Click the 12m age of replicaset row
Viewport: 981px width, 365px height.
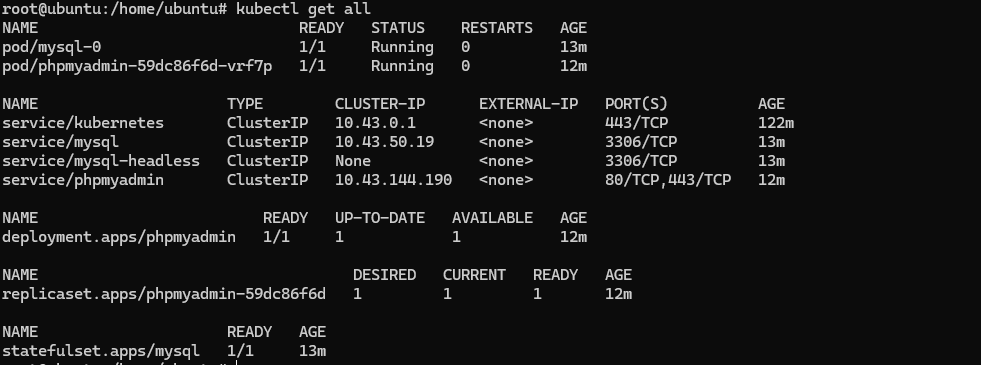pos(619,294)
